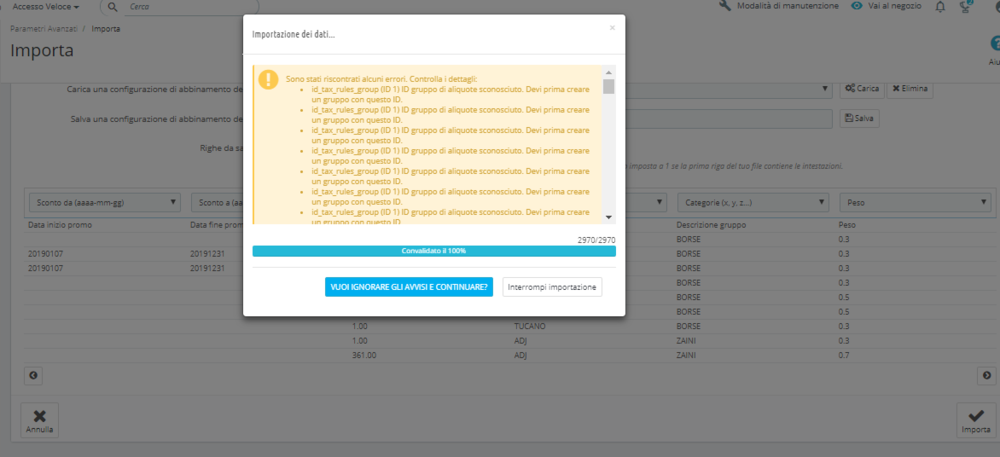Open Modalità di manutenzione link
Viewport: 1000px width, 457px height.
tap(788, 6)
